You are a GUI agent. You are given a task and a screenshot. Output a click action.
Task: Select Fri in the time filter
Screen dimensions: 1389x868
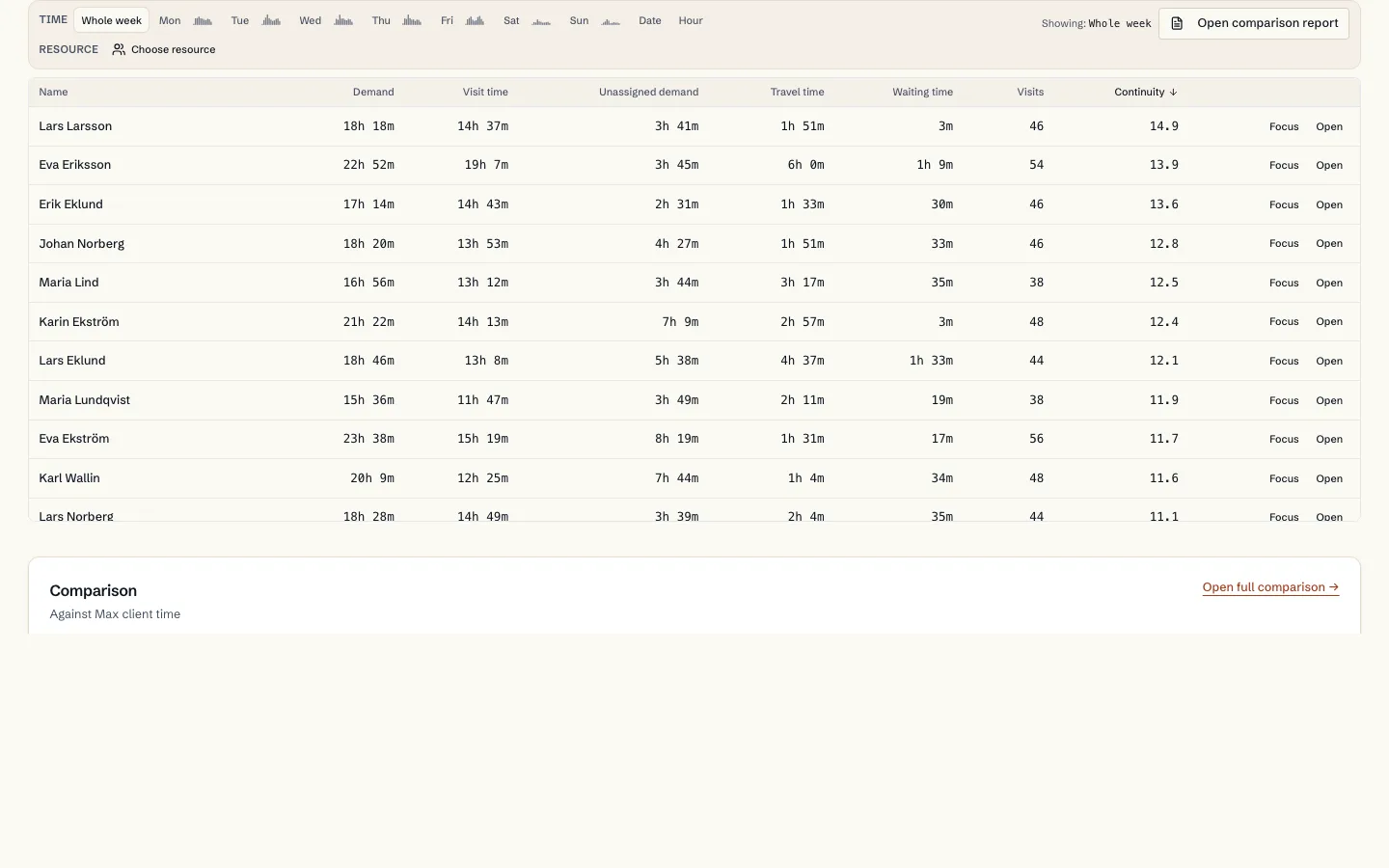click(x=462, y=20)
